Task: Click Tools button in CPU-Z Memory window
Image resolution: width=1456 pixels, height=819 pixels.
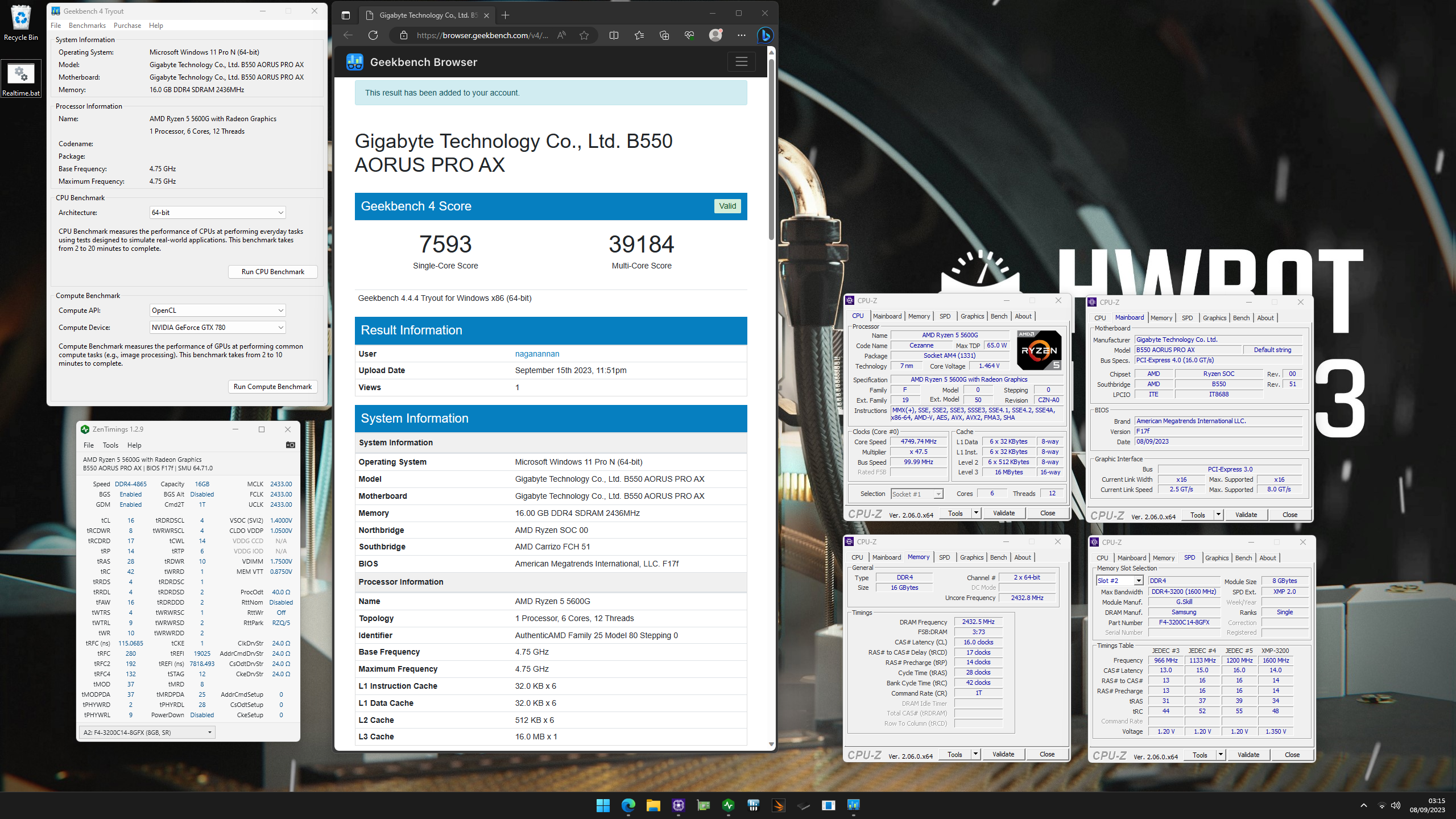Action: click(x=954, y=754)
